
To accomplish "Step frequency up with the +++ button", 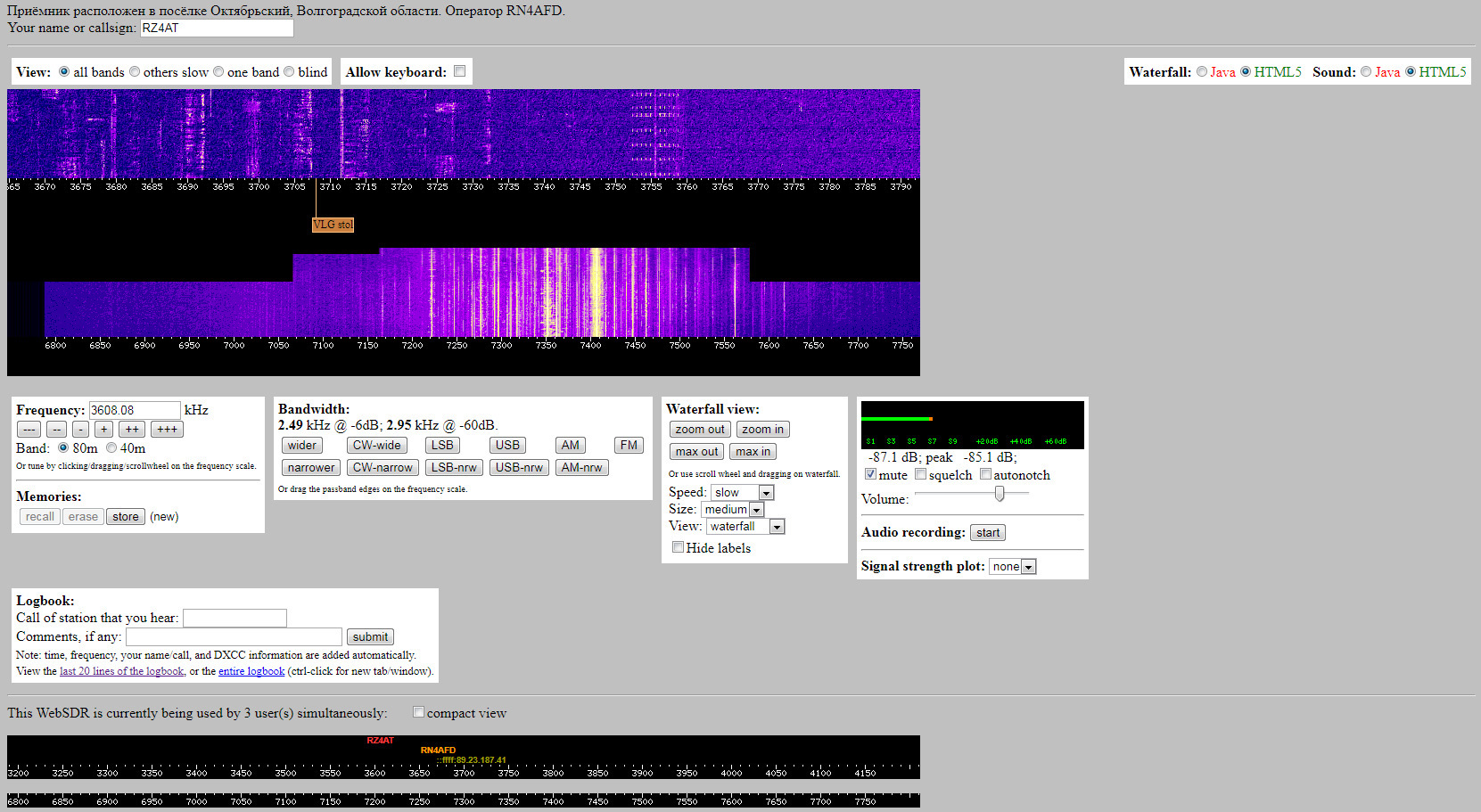I will [x=167, y=430].
